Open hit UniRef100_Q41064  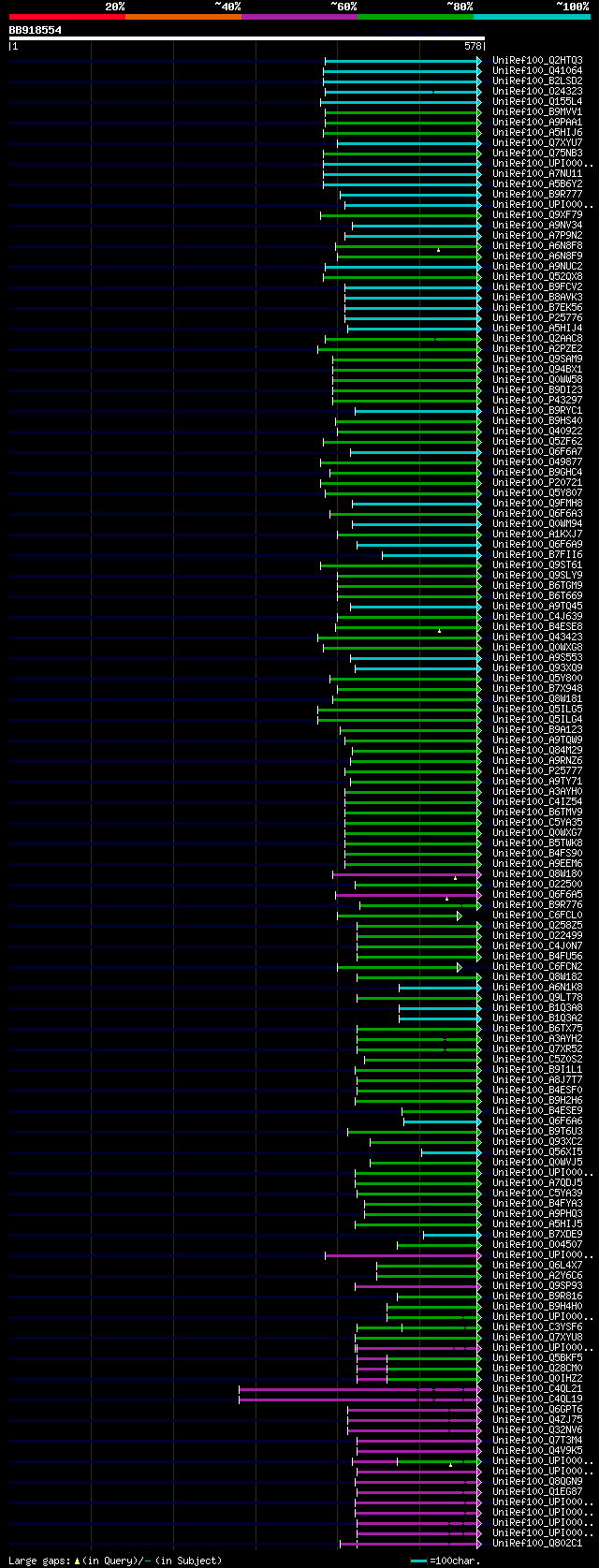tap(537, 70)
